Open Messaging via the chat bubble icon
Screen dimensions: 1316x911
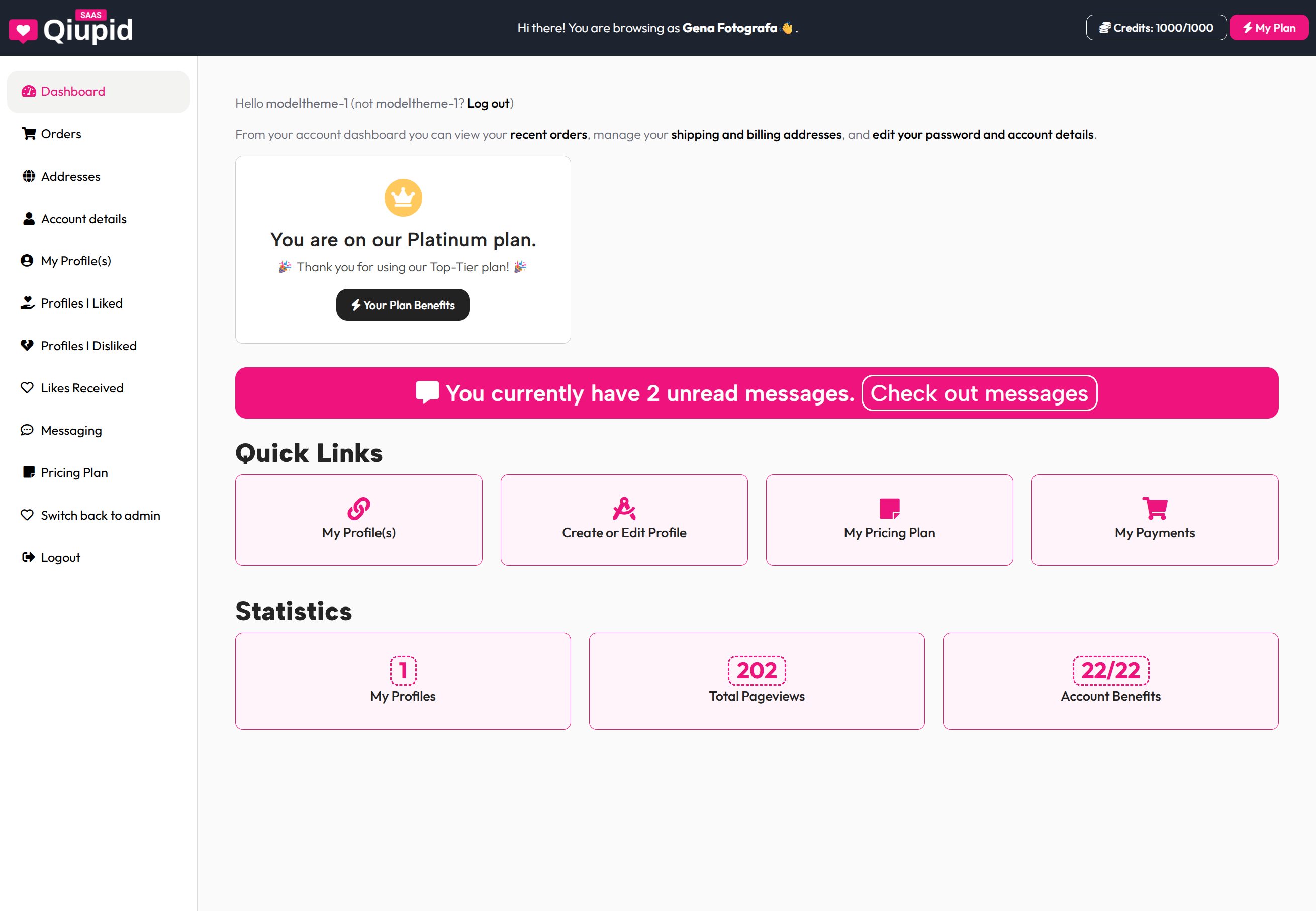pos(29,430)
